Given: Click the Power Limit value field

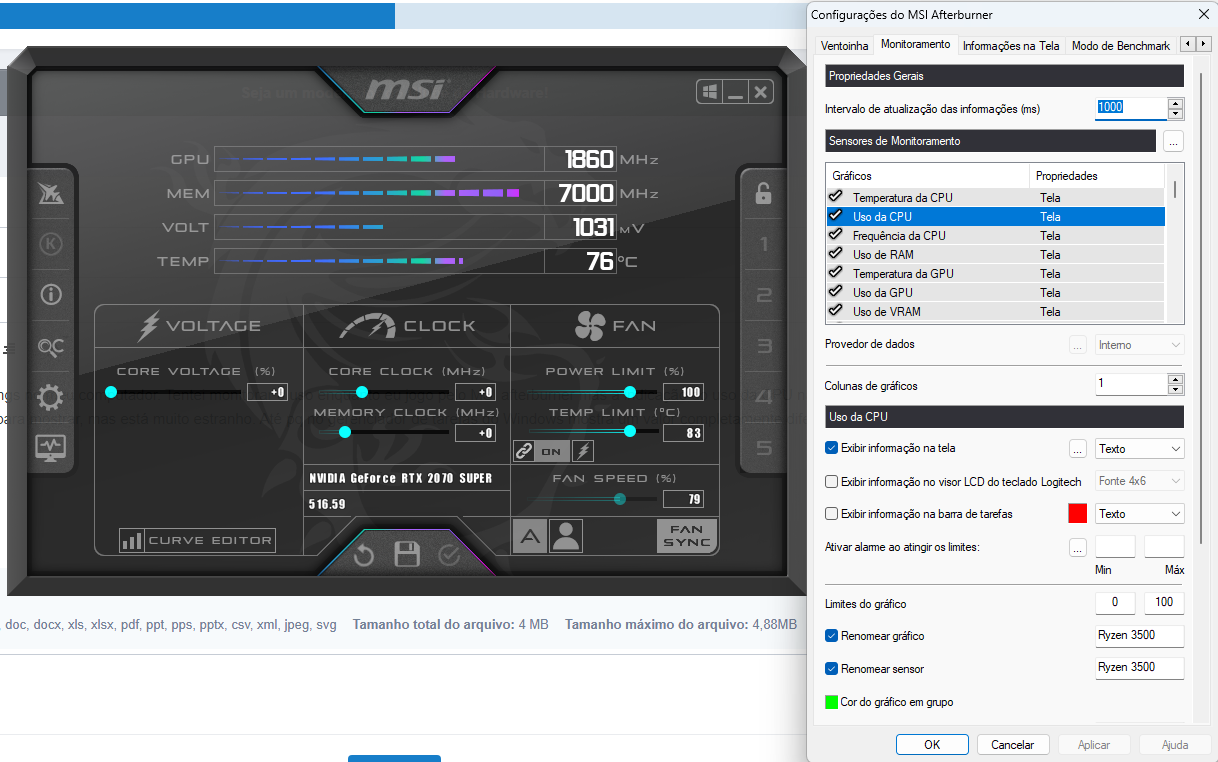Looking at the screenshot, I should click(x=683, y=392).
